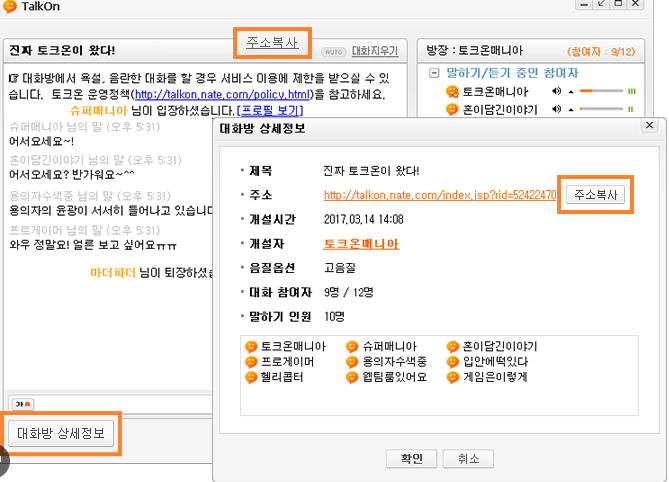
Task: Click 슈퍼매니아 name in entry notice
Action: 99,110
